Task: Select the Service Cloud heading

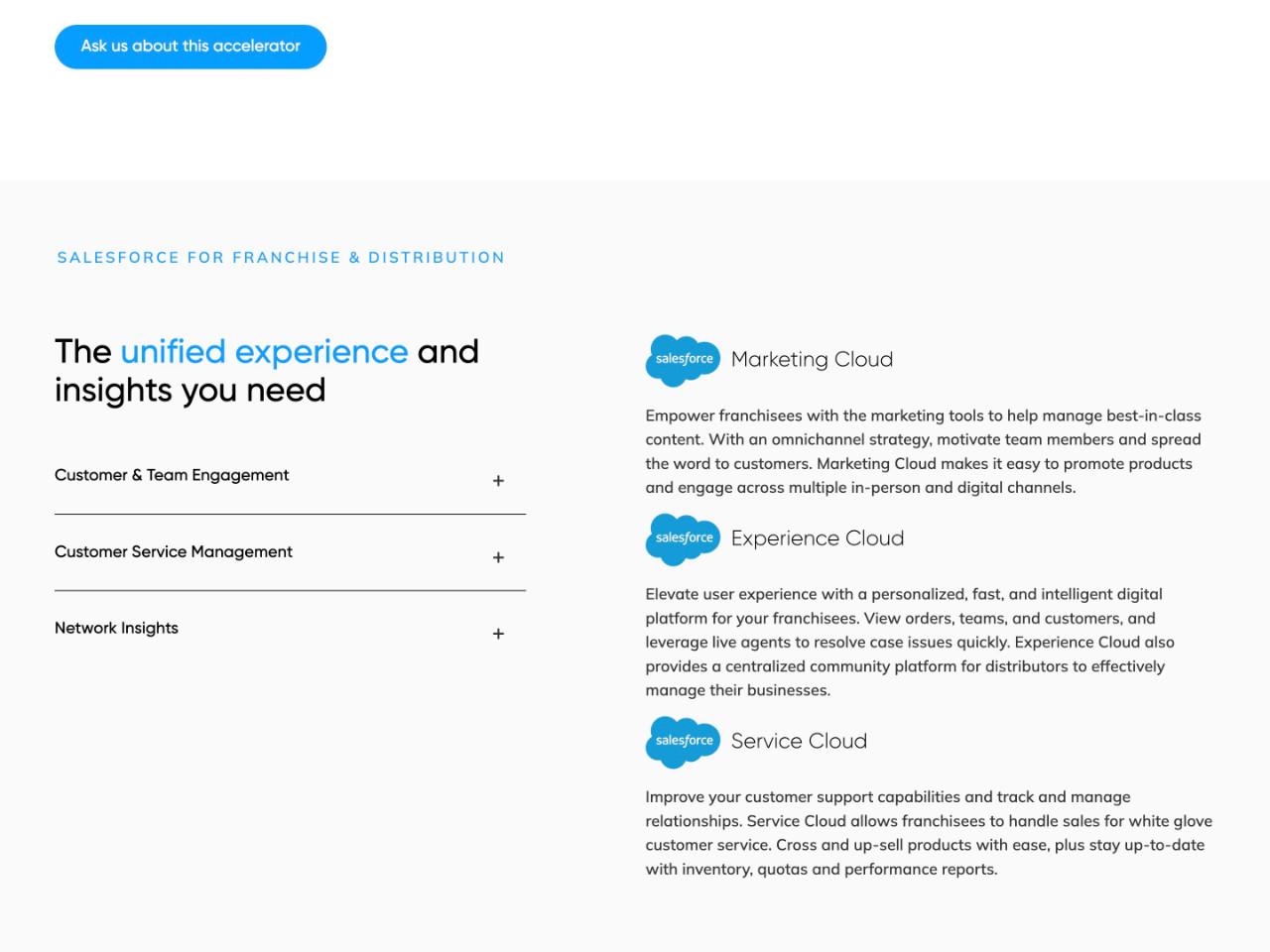Action: pos(799,742)
